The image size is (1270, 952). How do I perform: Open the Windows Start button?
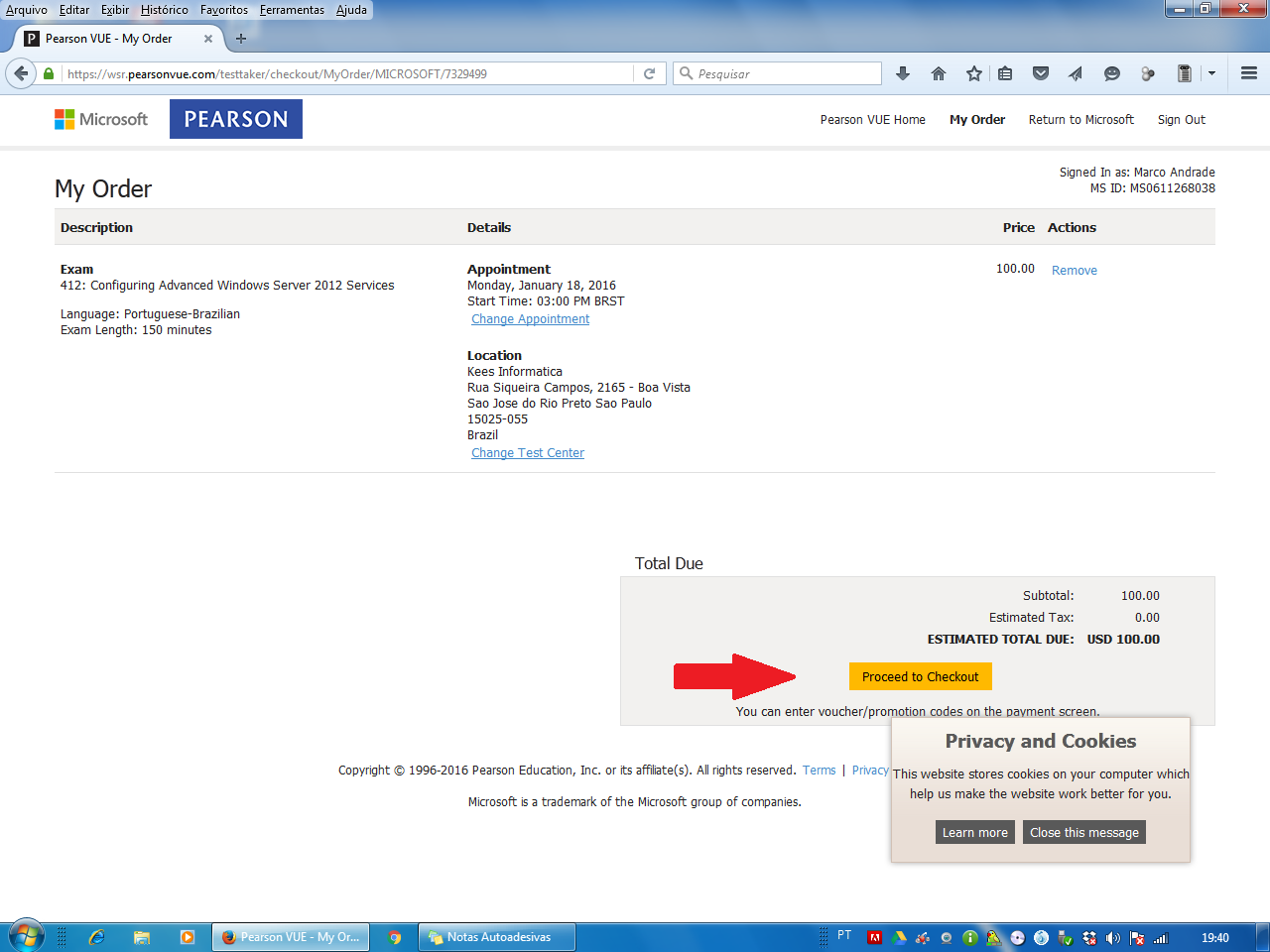26,936
